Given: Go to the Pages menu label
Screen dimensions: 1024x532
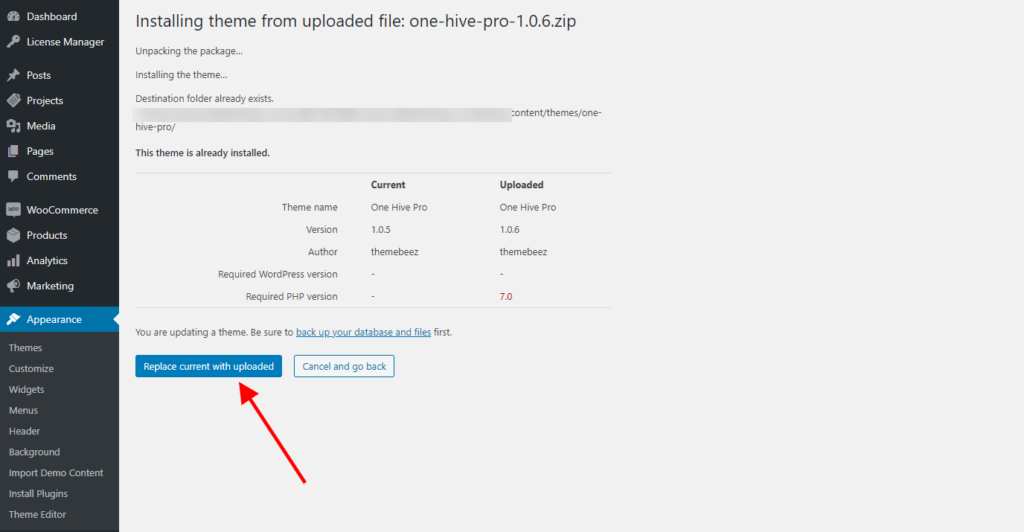Looking at the screenshot, I should coord(40,151).
